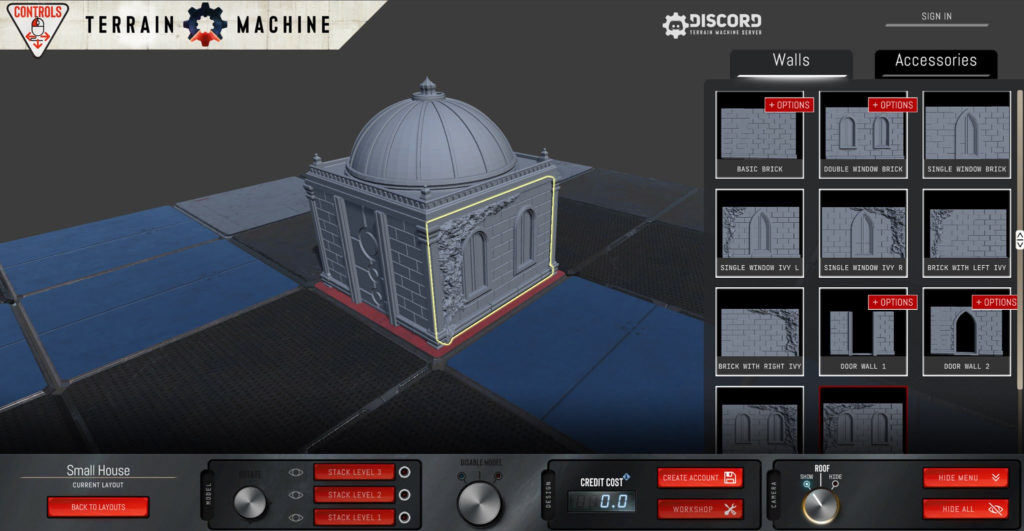Click the wall list vertical scrollbar

[1019, 242]
